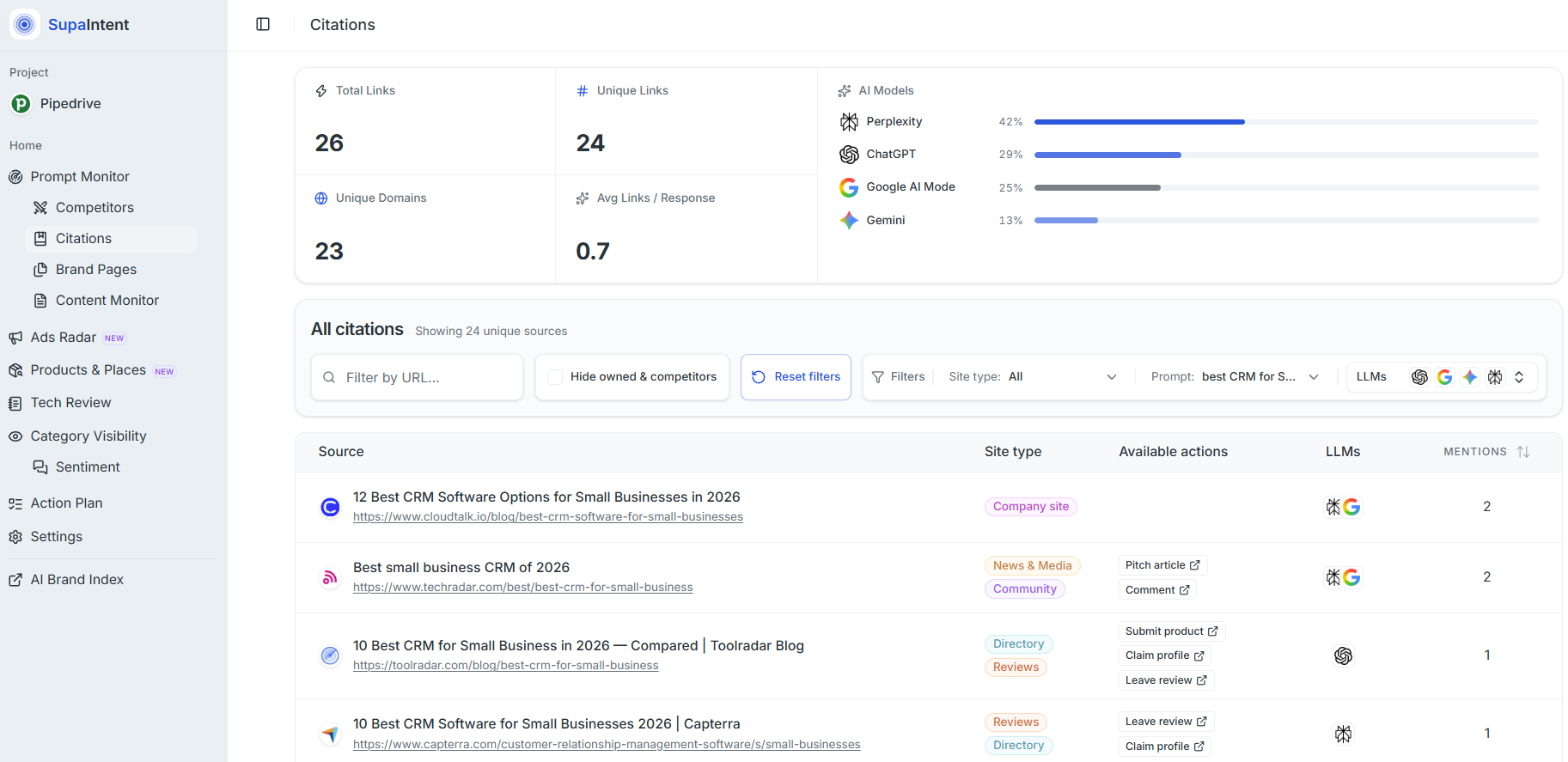
Task: Go to Brand Pages
Action: click(96, 270)
